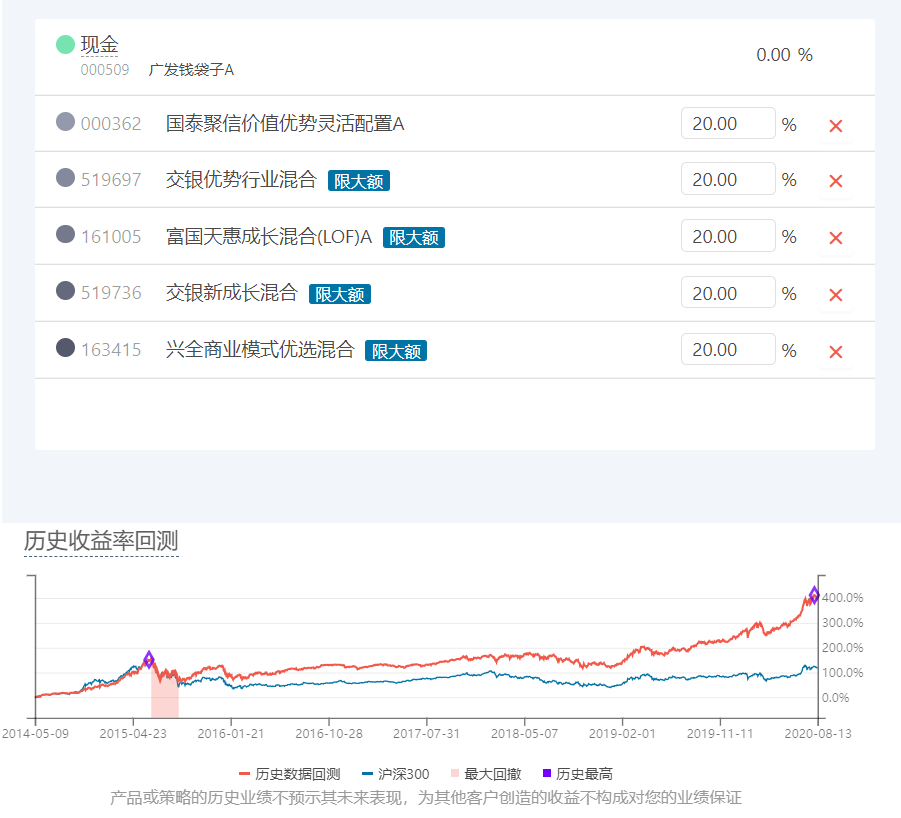Click the color dot beside 000362
The width and height of the screenshot is (901, 818).
66,123
